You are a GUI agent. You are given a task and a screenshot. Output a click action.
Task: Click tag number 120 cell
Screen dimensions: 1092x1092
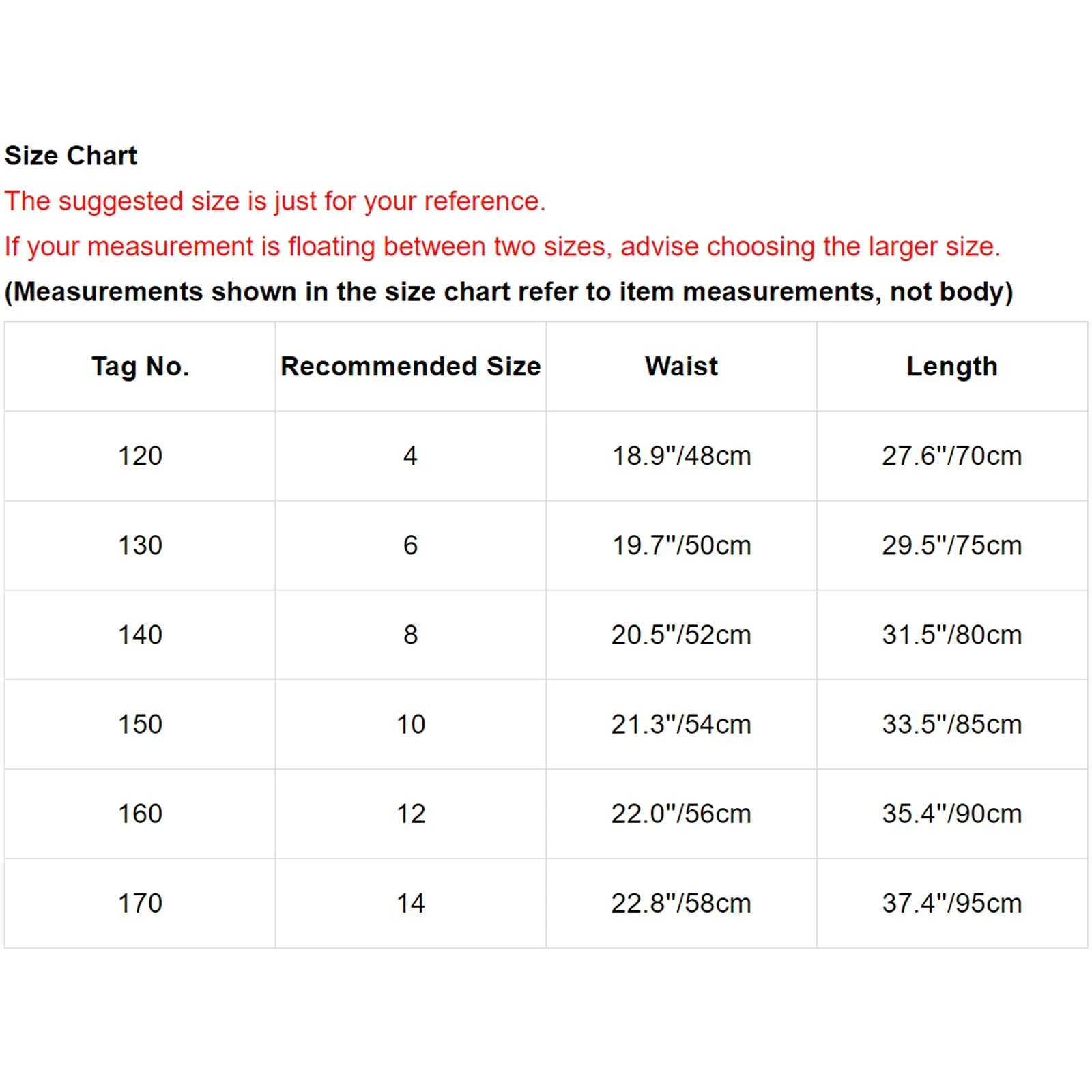pyautogui.click(x=140, y=456)
